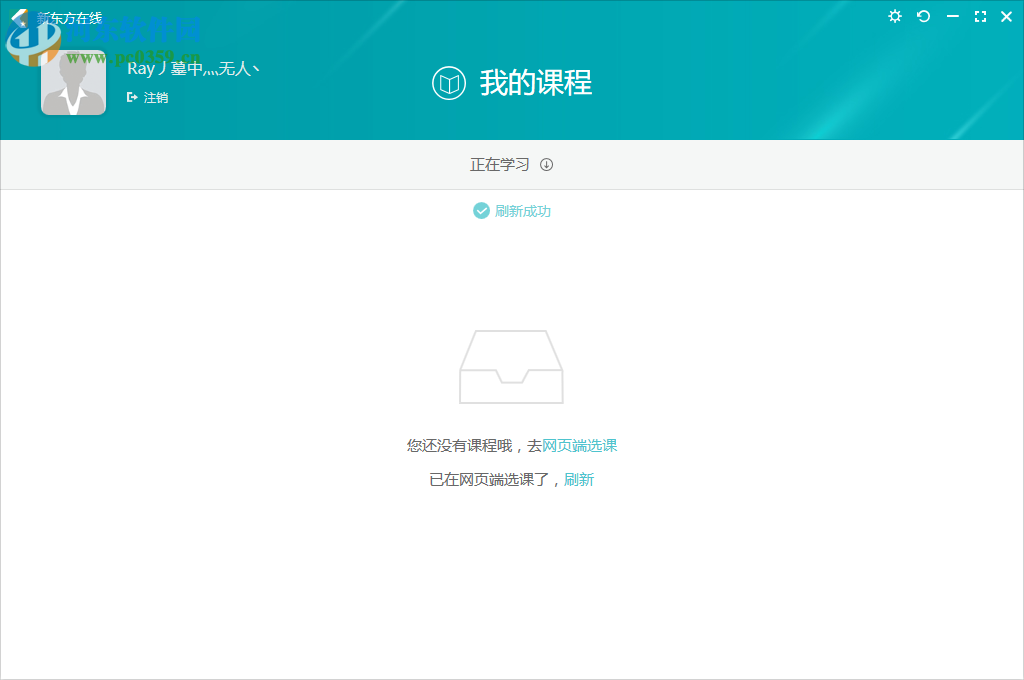The height and width of the screenshot is (680, 1024).
Task: Open 网页端选课 link to choose courses
Action: click(581, 445)
